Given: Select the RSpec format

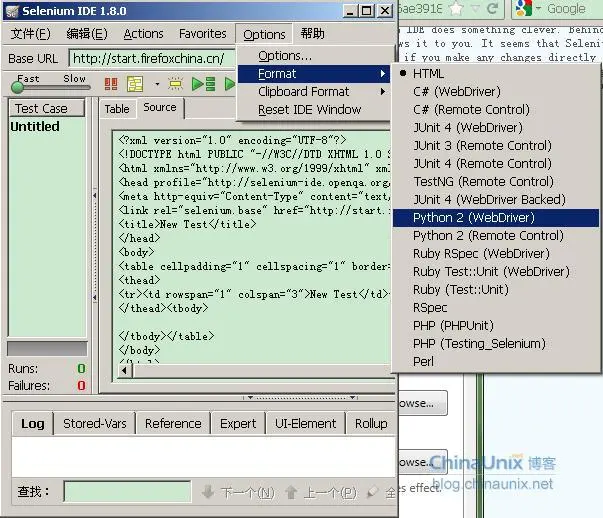Looking at the screenshot, I should pyautogui.click(x=496, y=308).
